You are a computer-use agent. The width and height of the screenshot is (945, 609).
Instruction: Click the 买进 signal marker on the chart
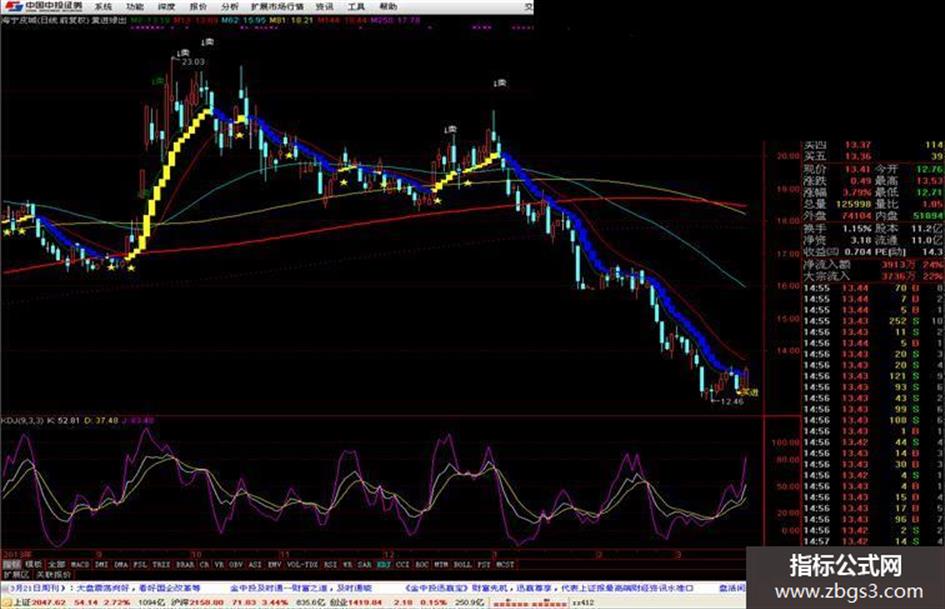pyautogui.click(x=750, y=392)
